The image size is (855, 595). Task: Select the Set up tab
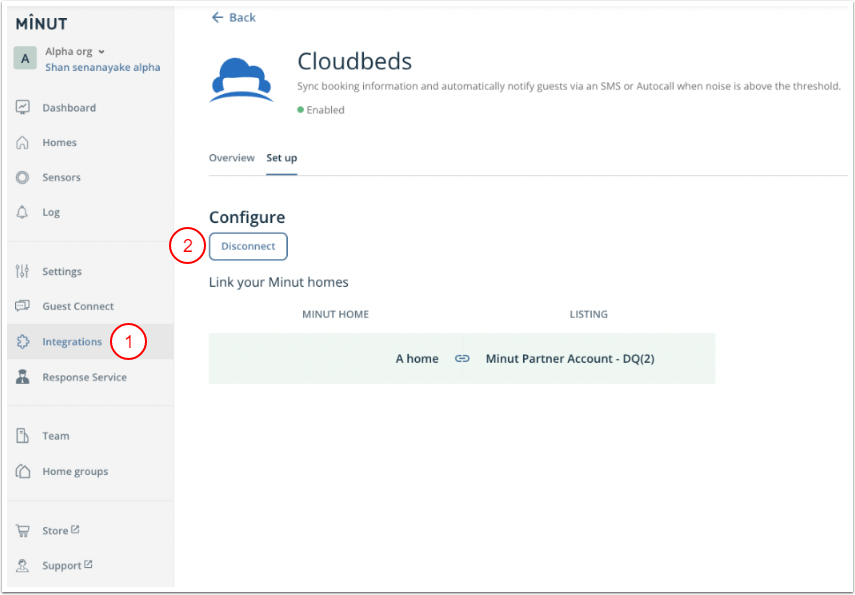(281, 158)
